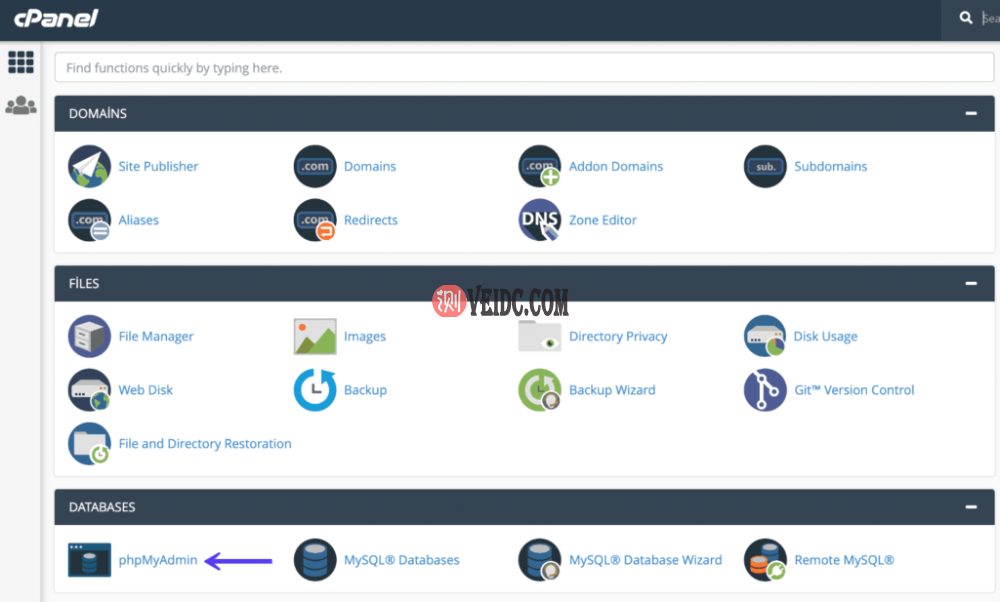Open File and Directory Restoration
The image size is (1000, 602).
coord(204,443)
